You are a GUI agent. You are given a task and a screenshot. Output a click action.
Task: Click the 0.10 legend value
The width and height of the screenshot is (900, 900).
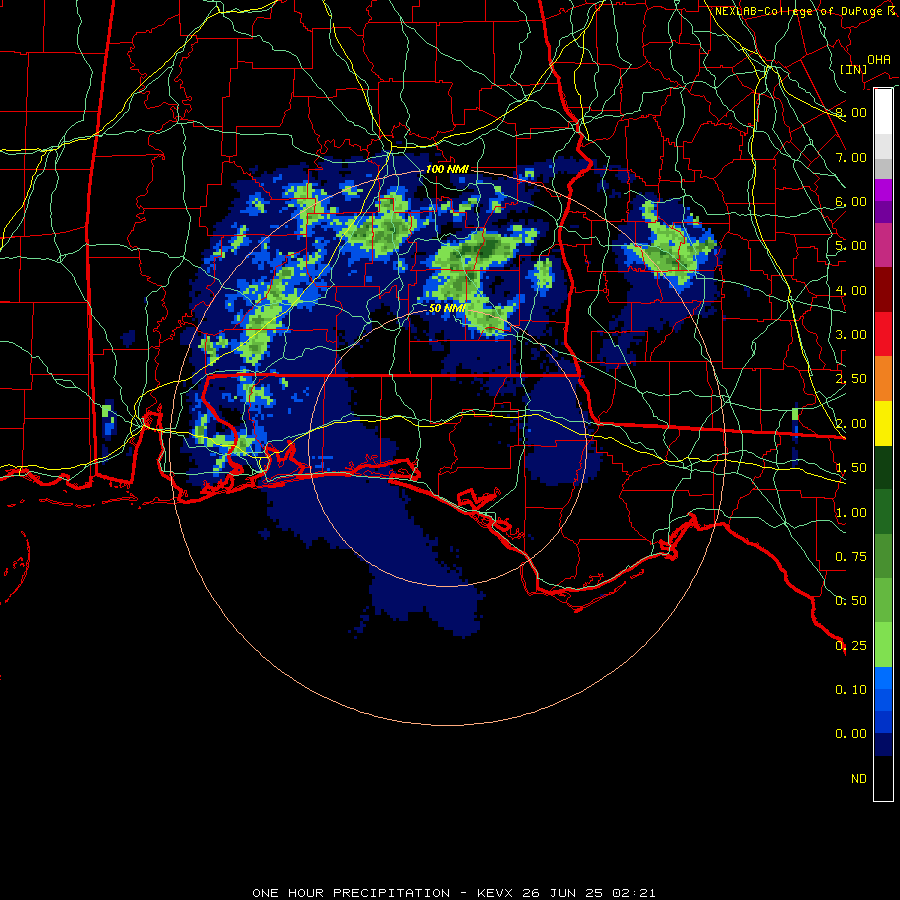pyautogui.click(x=851, y=690)
